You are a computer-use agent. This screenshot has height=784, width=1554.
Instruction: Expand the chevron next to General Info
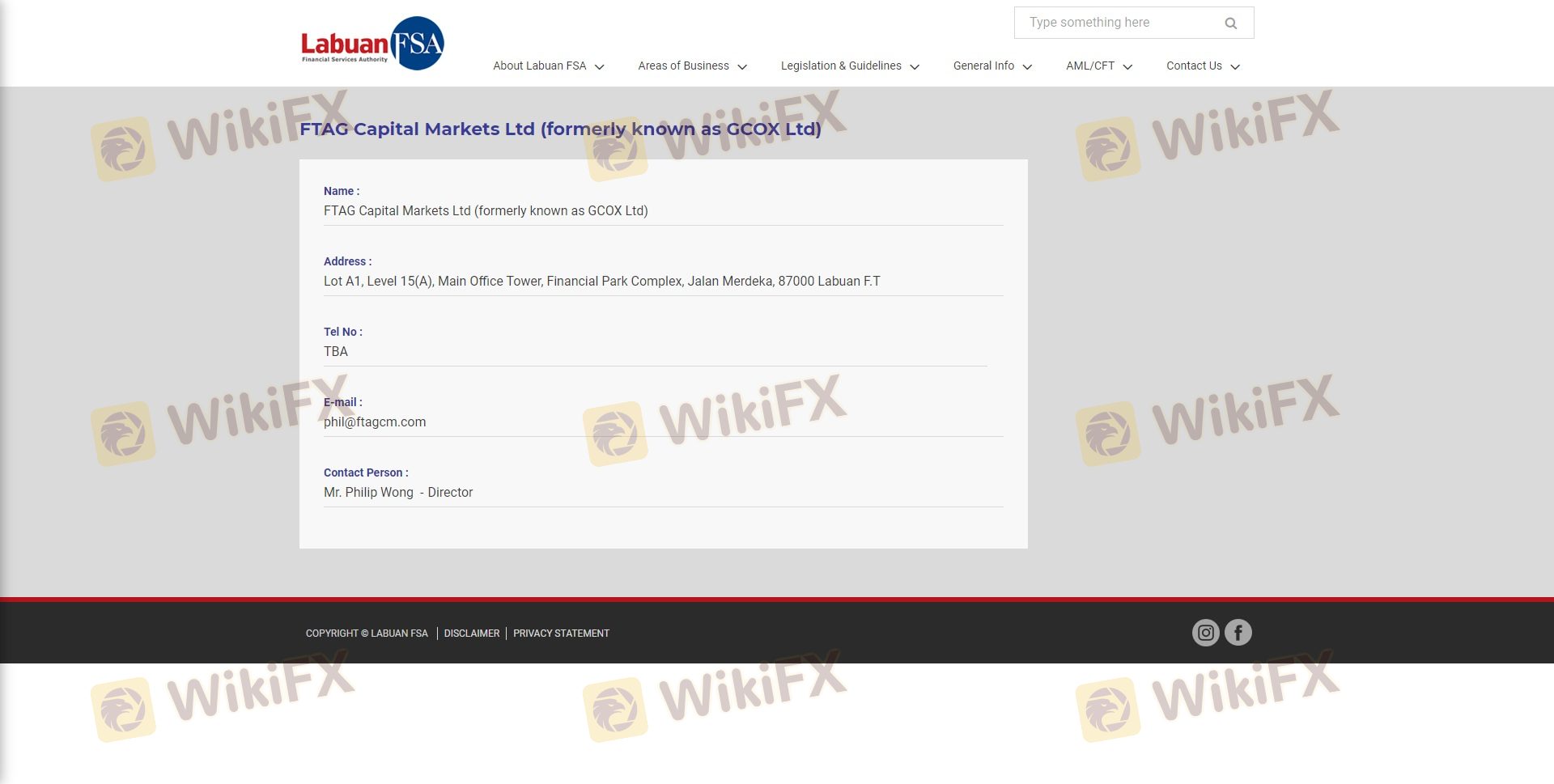[x=1027, y=67]
